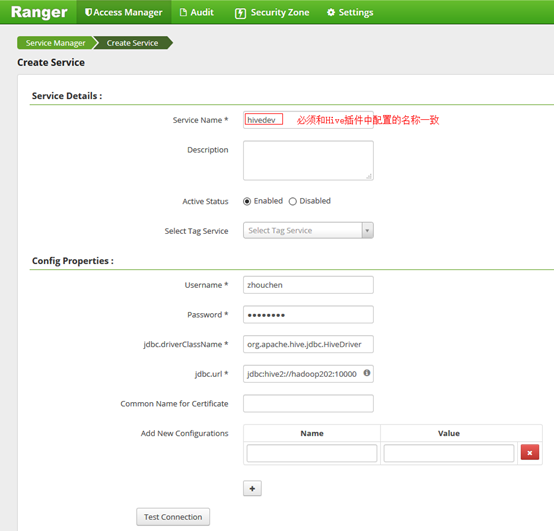Open the Security Zone tab
554x531 pixels.
click(272, 12)
